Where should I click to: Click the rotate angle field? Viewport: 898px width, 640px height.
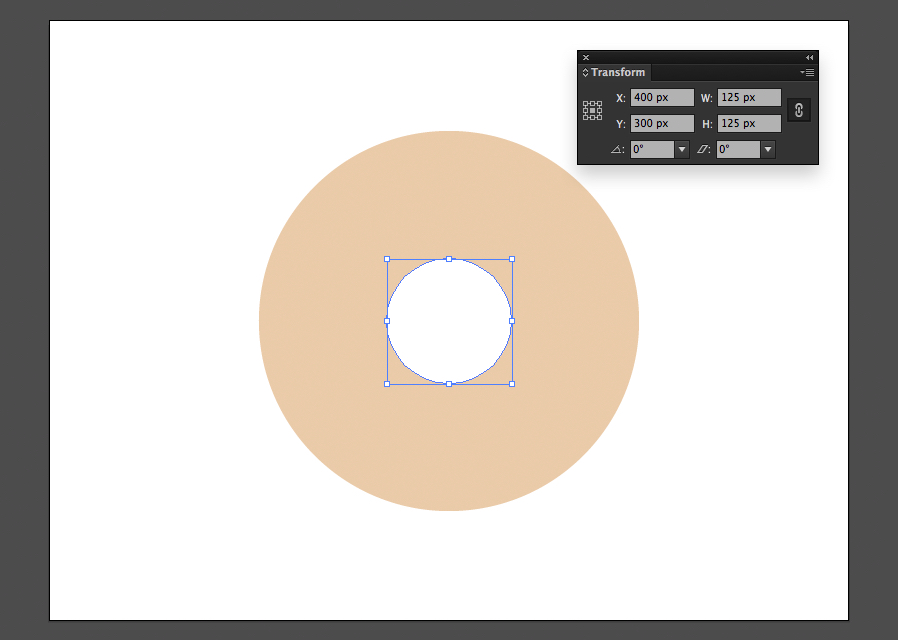click(652, 149)
